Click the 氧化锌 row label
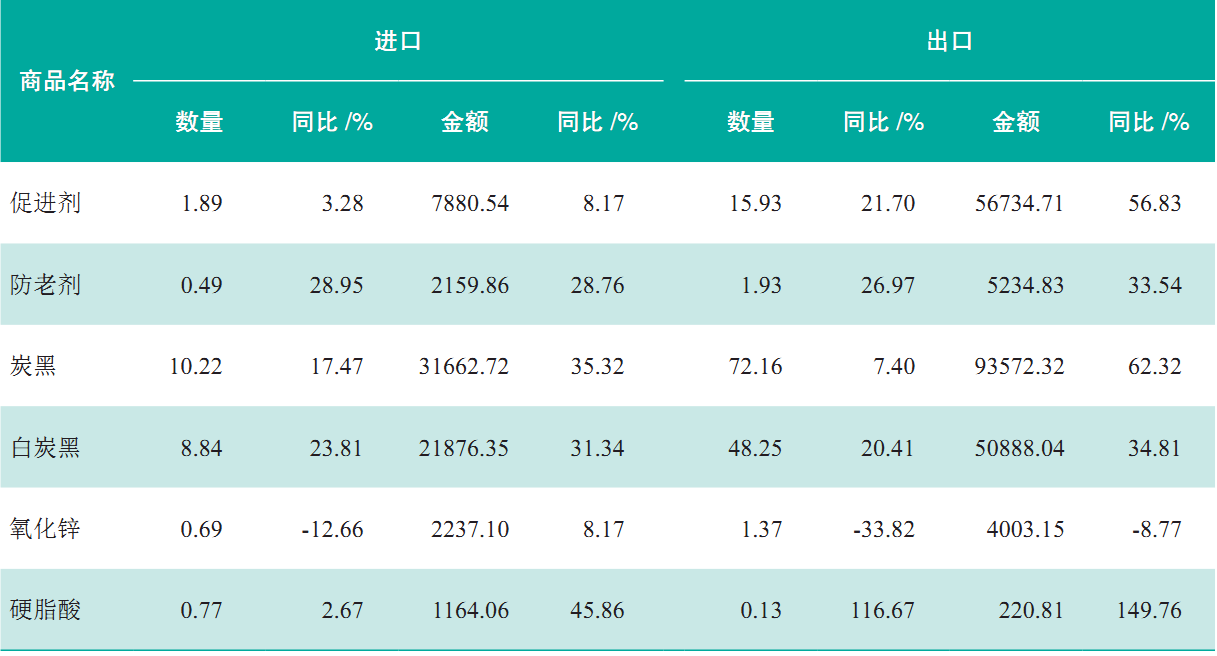Screen dimensions: 1217x656 point(45,529)
